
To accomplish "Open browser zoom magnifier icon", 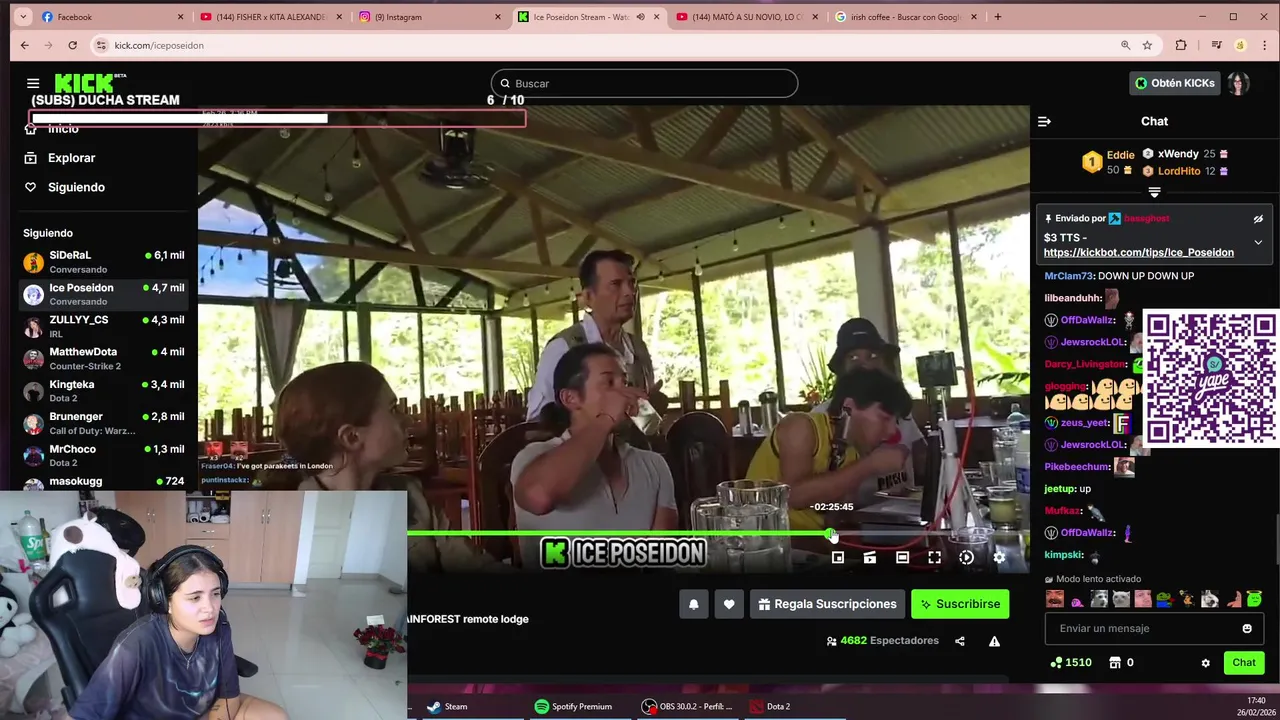I will 1126,45.
